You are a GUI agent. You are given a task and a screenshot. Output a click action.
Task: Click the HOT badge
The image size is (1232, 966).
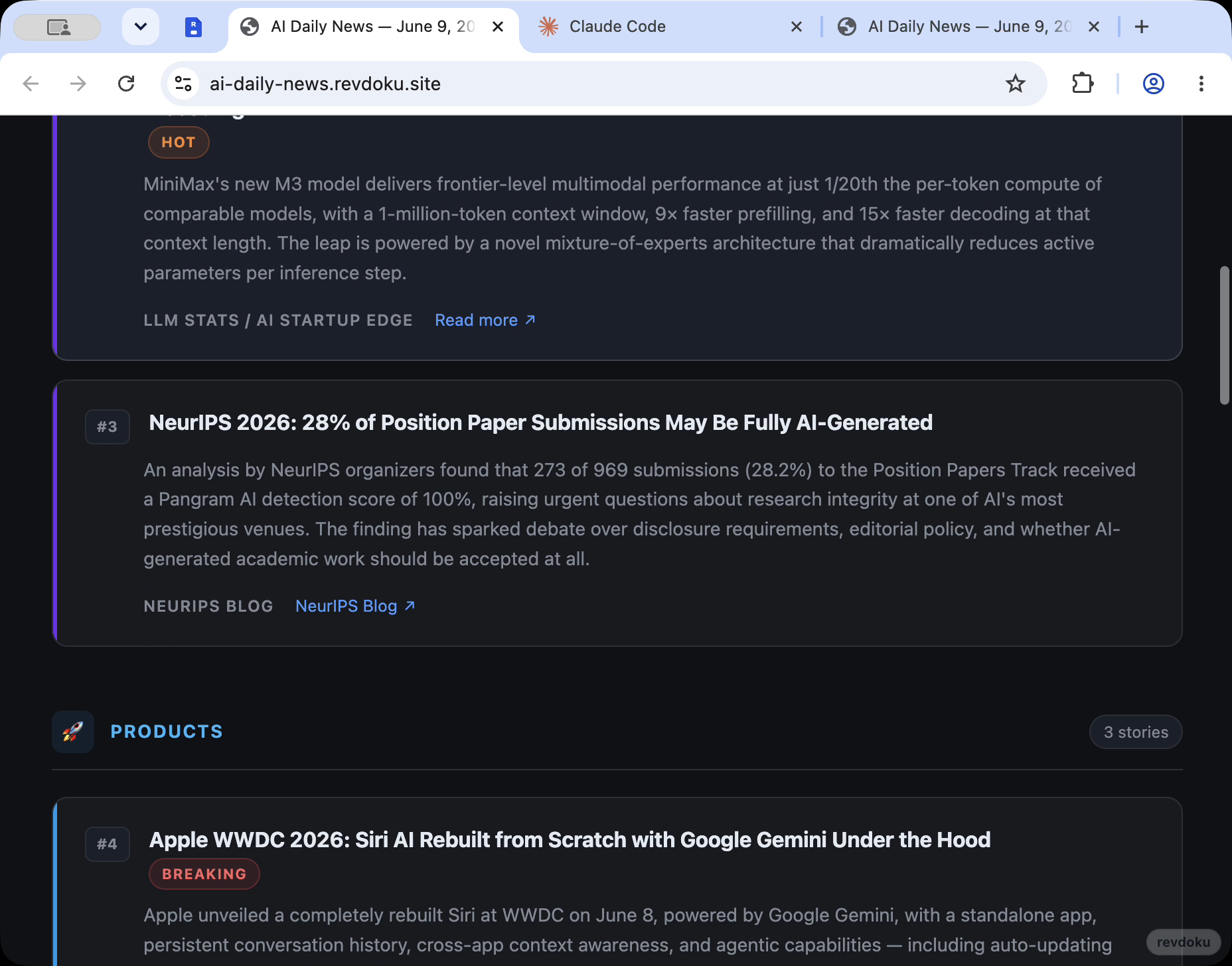click(179, 143)
